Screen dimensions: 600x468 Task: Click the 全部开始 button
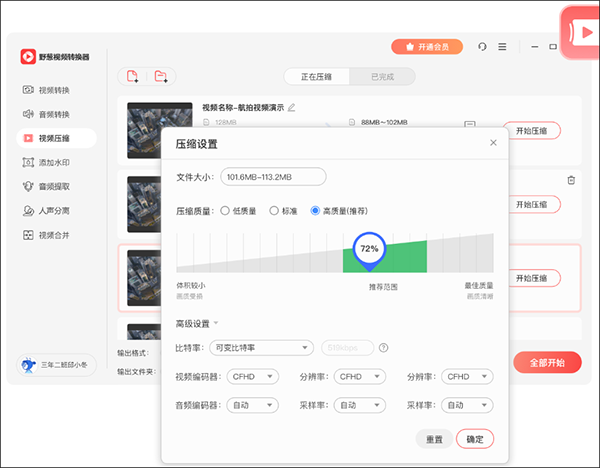(547, 362)
